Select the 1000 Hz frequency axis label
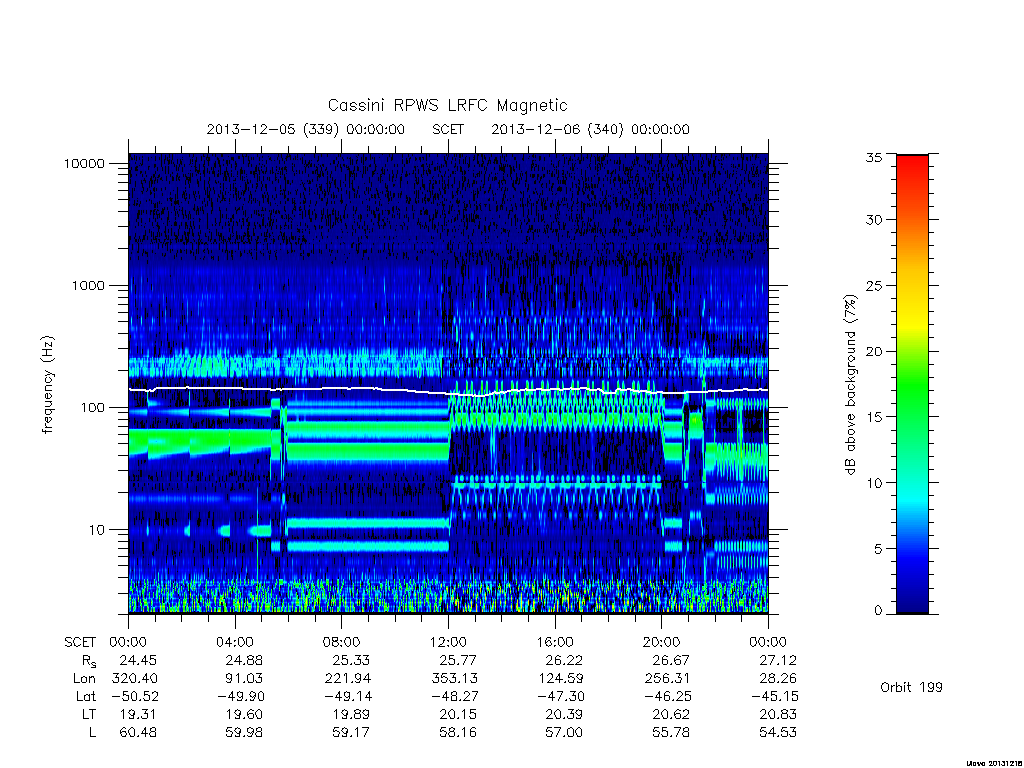The height and width of the screenshot is (768, 1024). (88, 285)
